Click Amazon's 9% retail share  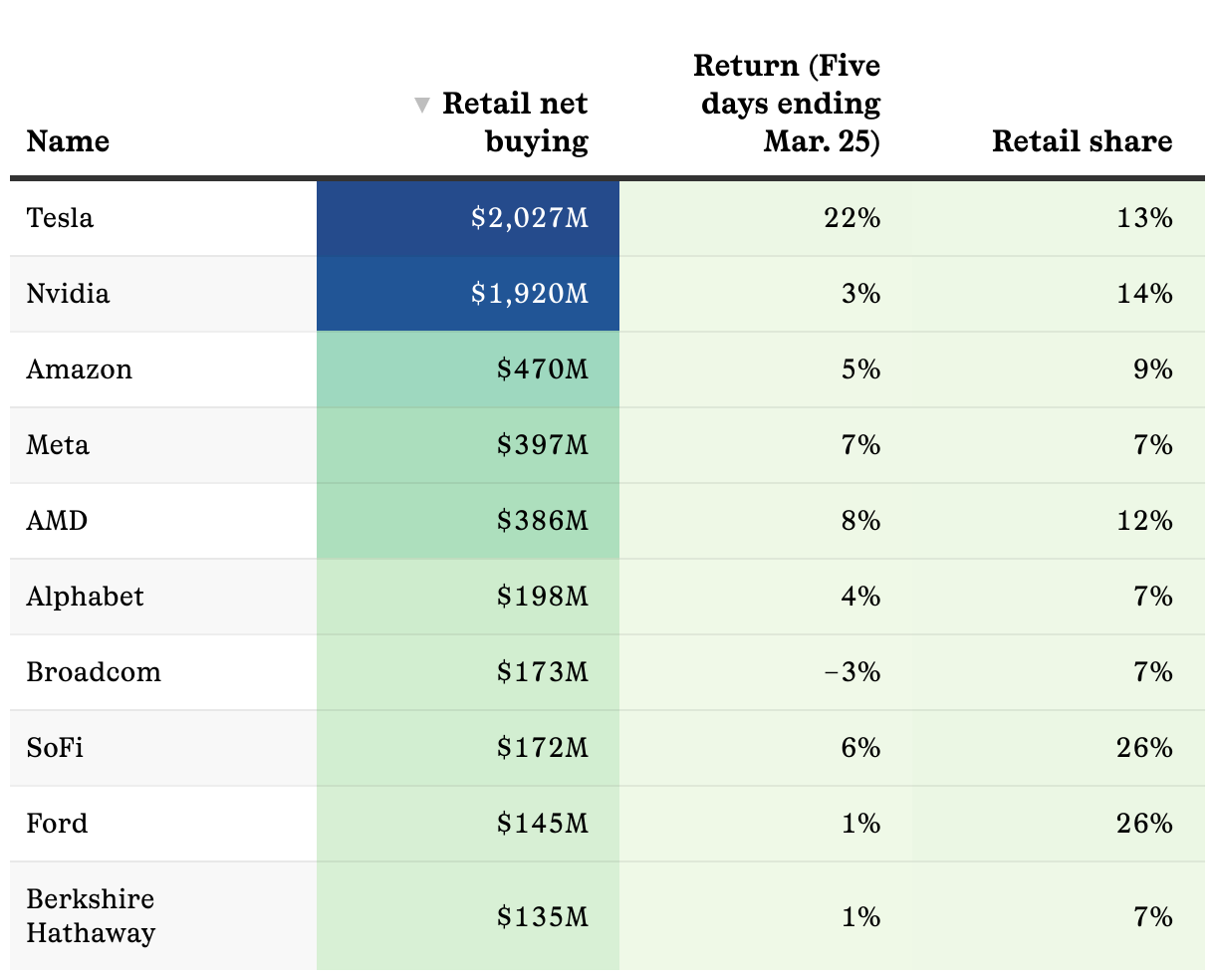tap(1153, 369)
